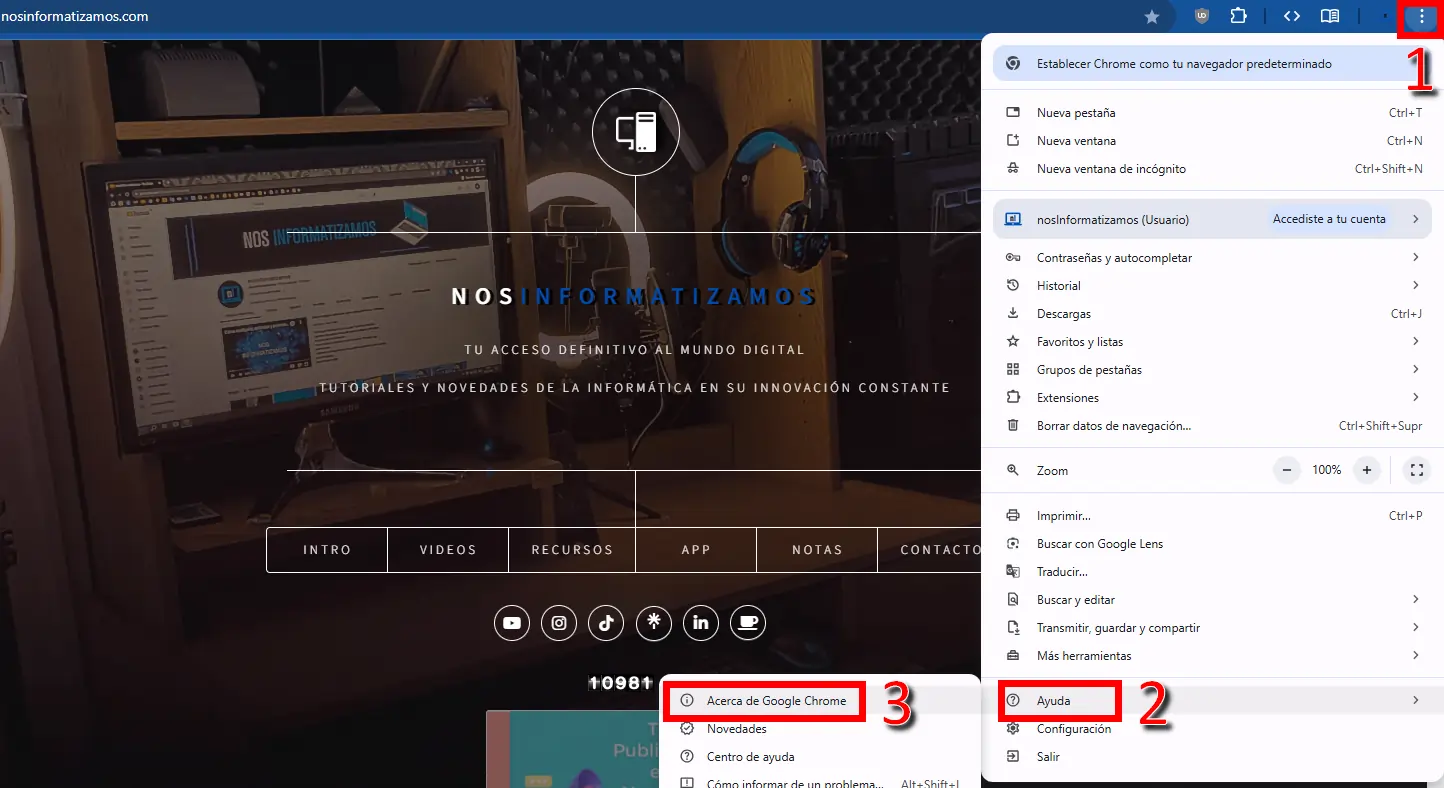1444x788 pixels.
Task: Click the Chrome three-dot menu button
Action: [1421, 17]
